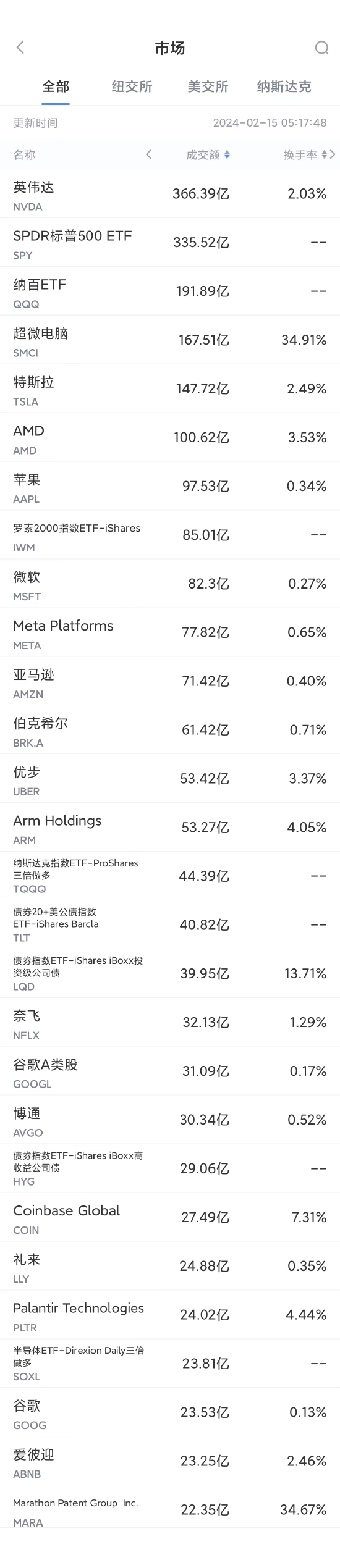Select the Marathon Patent Group MARA row
Viewport: 340px width, 1568px height.
tap(170, 1511)
